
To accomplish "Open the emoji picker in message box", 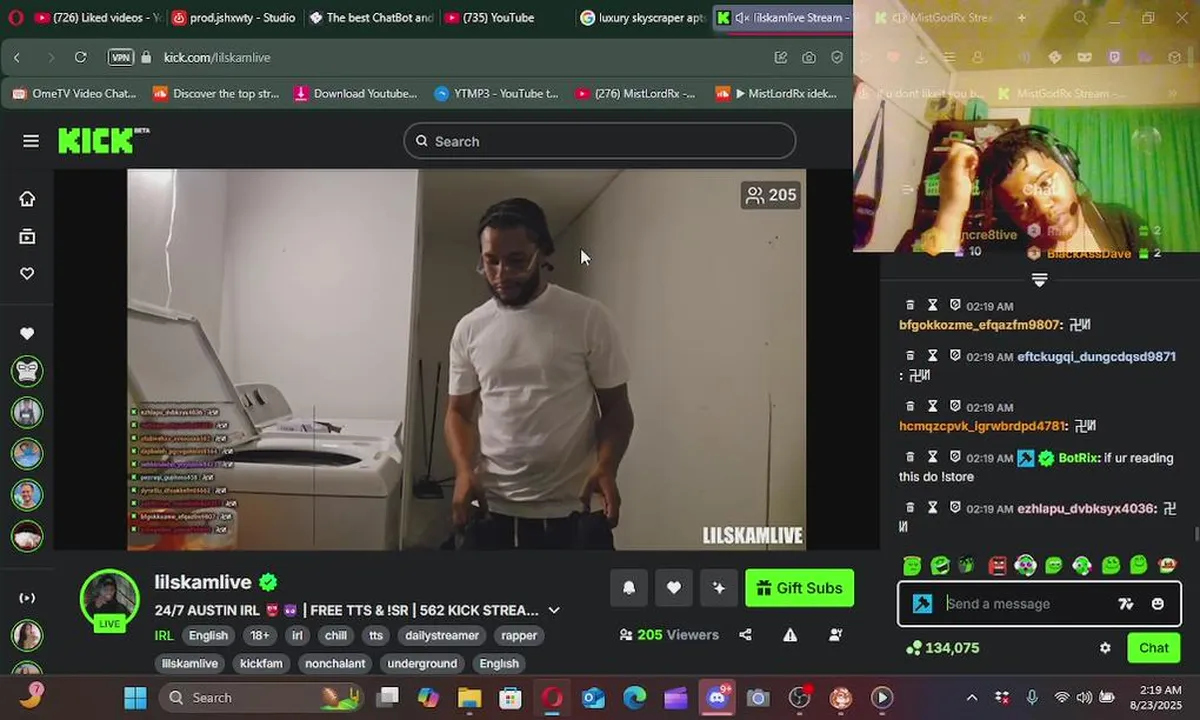I will 1158,604.
